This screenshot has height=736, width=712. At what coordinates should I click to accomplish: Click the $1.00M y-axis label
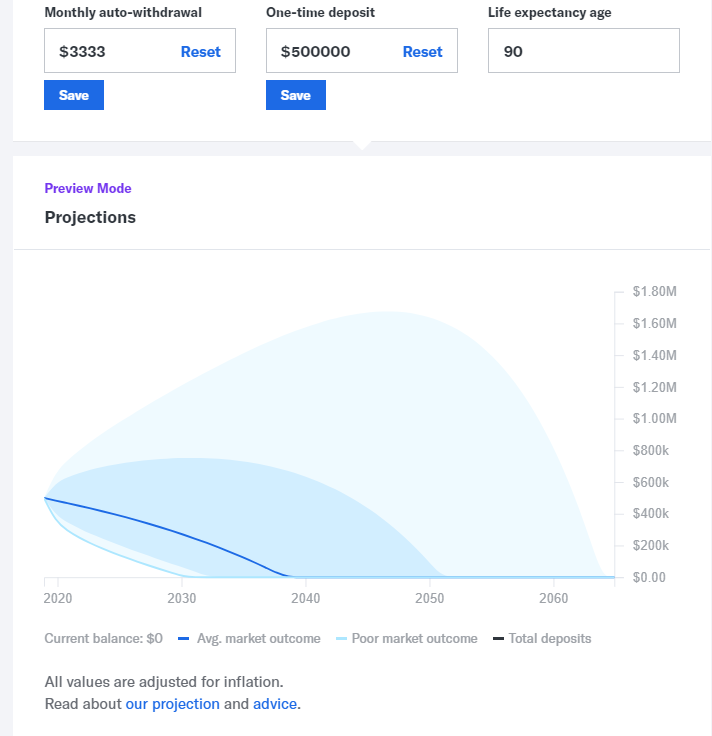point(655,418)
